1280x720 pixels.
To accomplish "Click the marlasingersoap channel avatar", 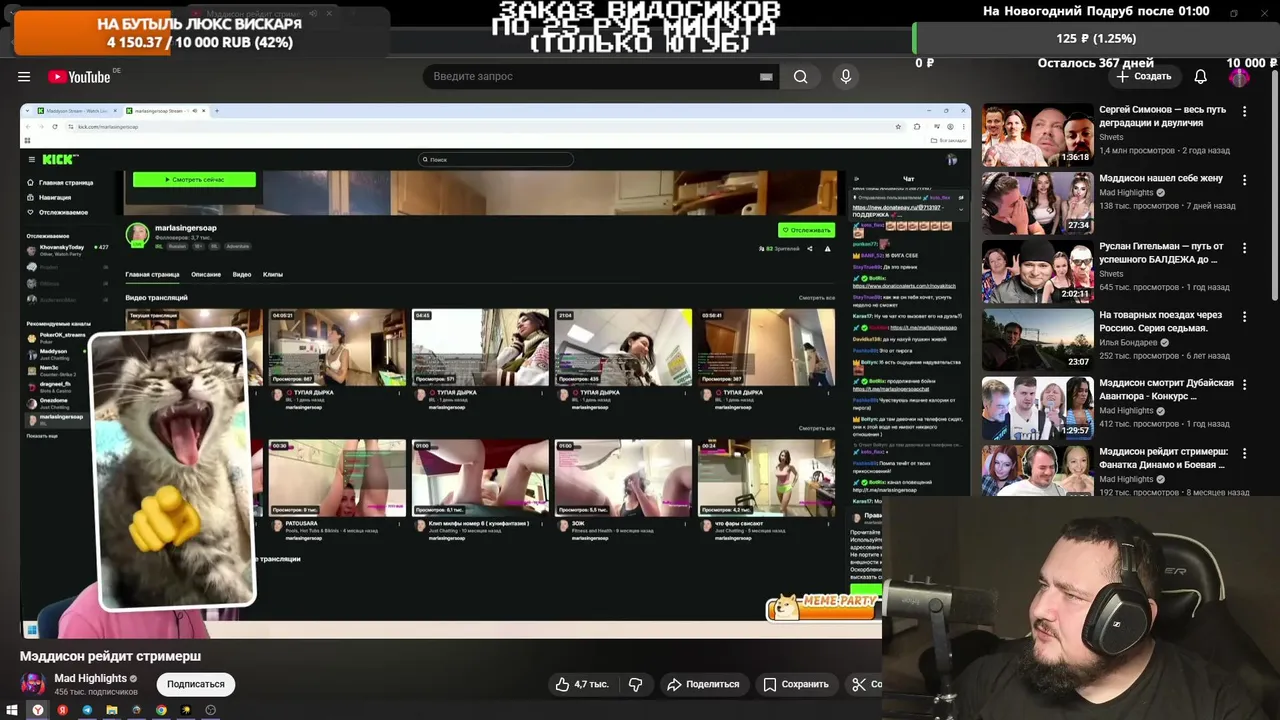I will (x=137, y=235).
